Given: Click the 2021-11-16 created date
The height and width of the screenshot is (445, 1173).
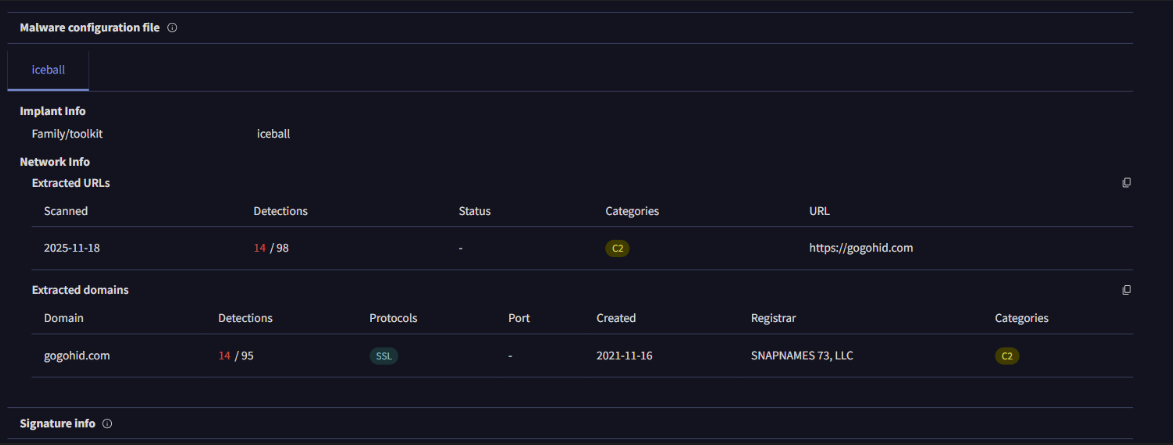Looking at the screenshot, I should 624,356.
